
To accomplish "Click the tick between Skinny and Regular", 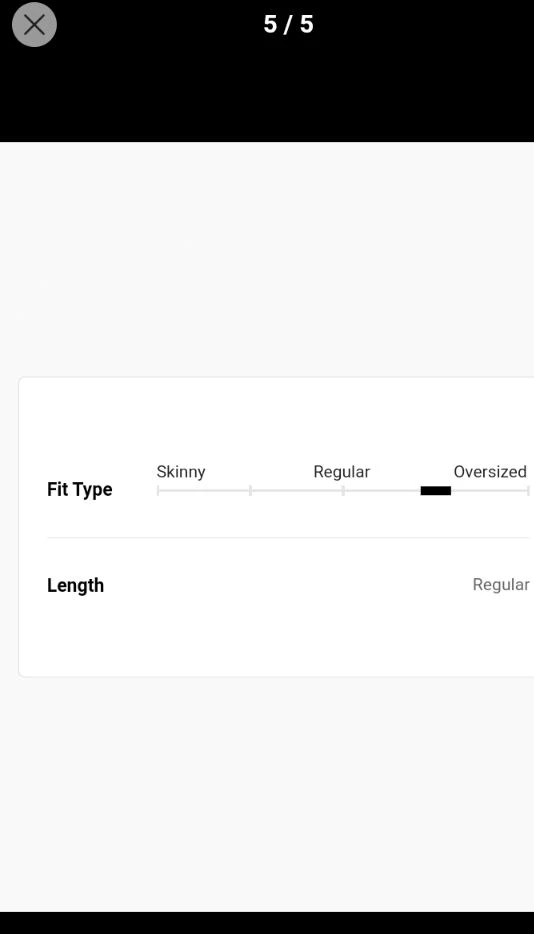I will pos(250,491).
